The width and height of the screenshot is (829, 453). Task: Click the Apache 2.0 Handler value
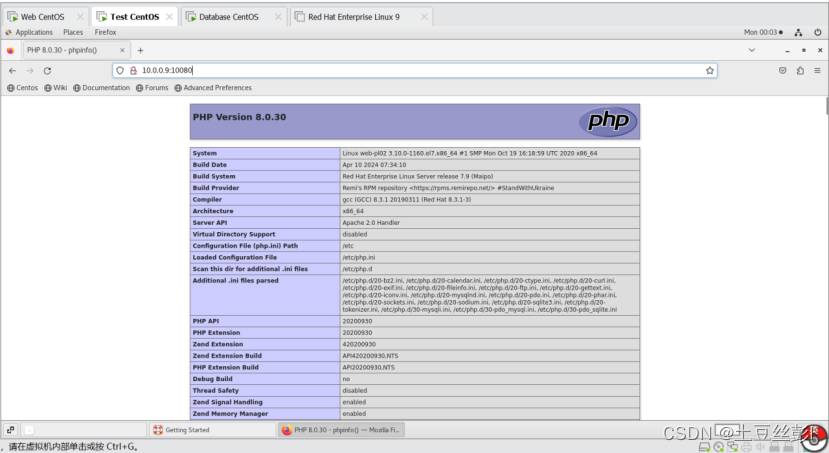pos(371,223)
